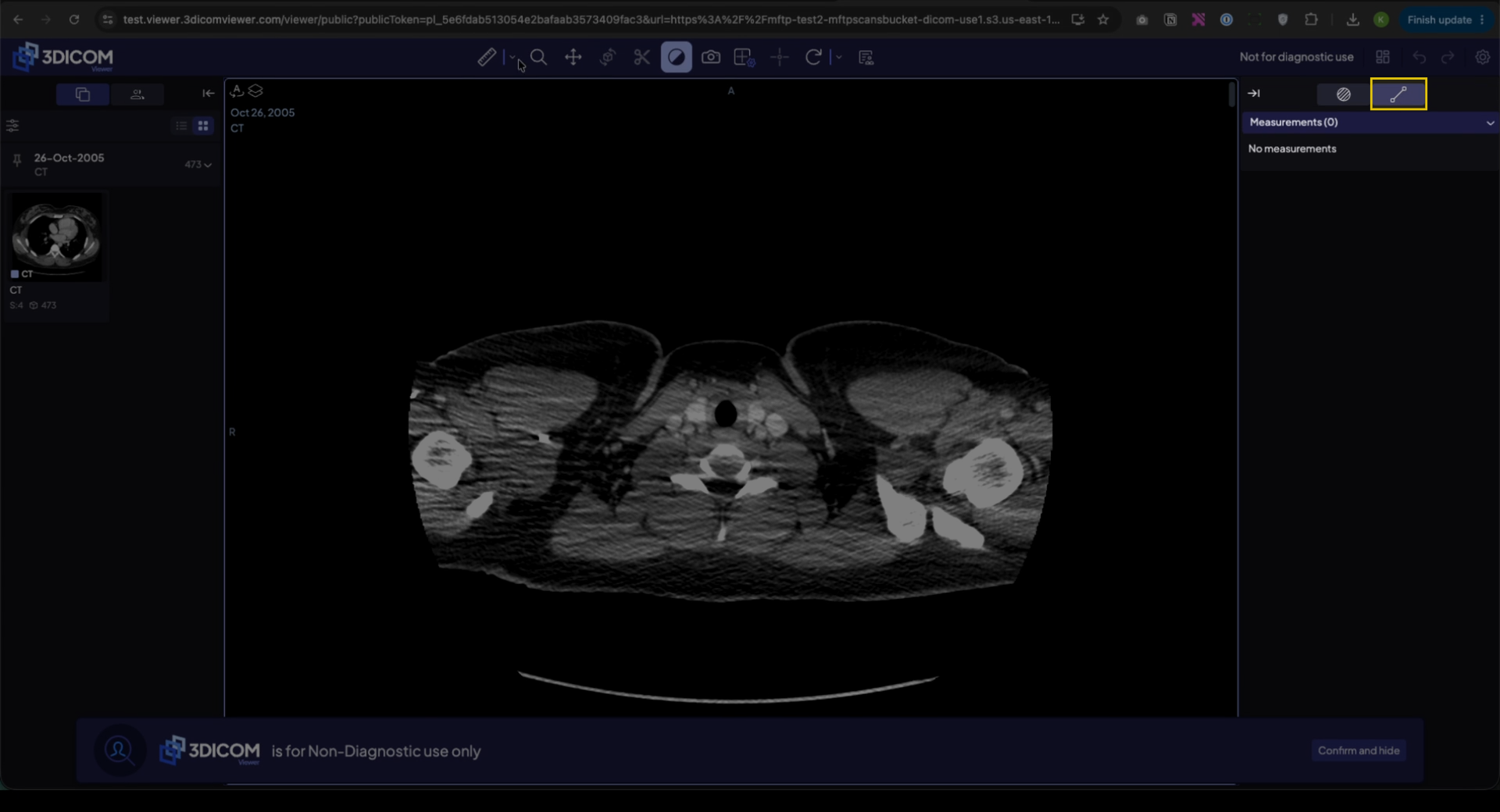Open the CT series thumbnail

click(x=55, y=237)
